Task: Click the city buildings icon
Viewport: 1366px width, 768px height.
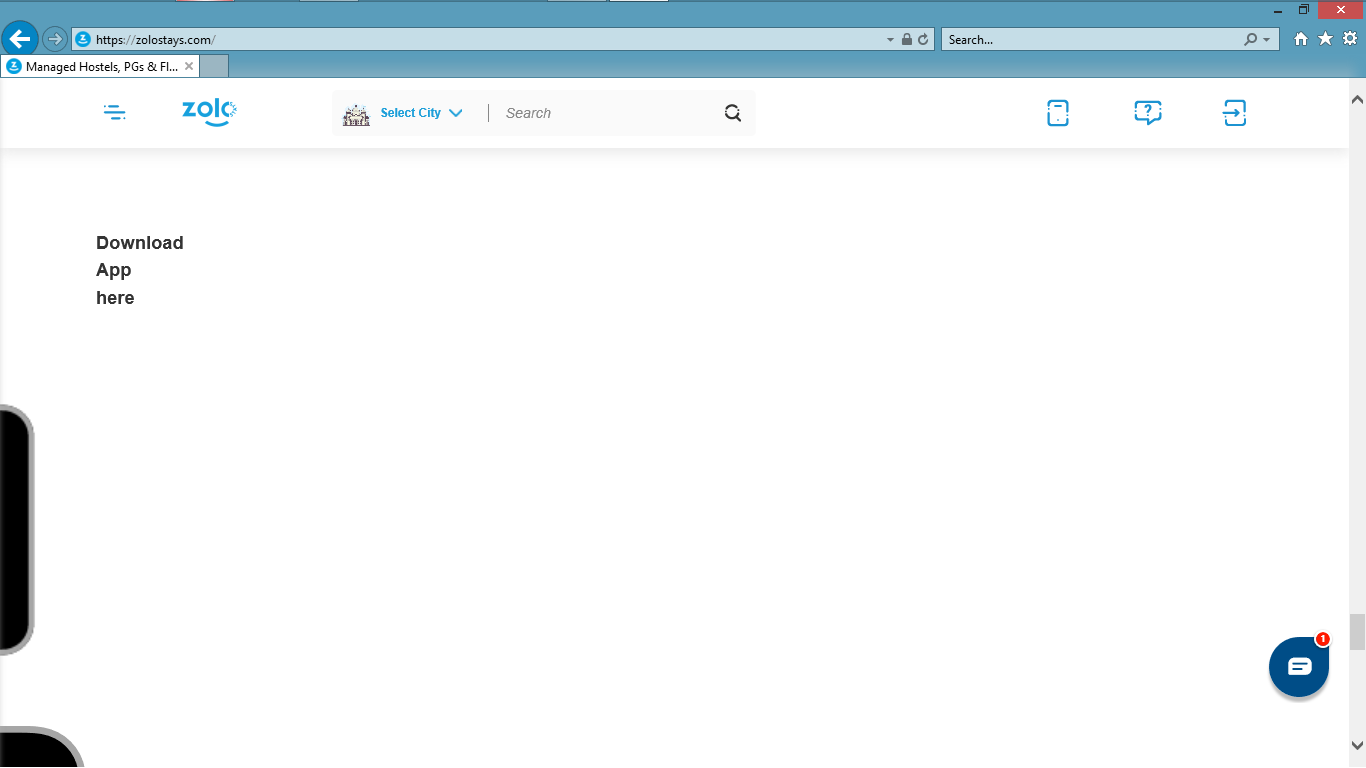Action: [x=356, y=114]
